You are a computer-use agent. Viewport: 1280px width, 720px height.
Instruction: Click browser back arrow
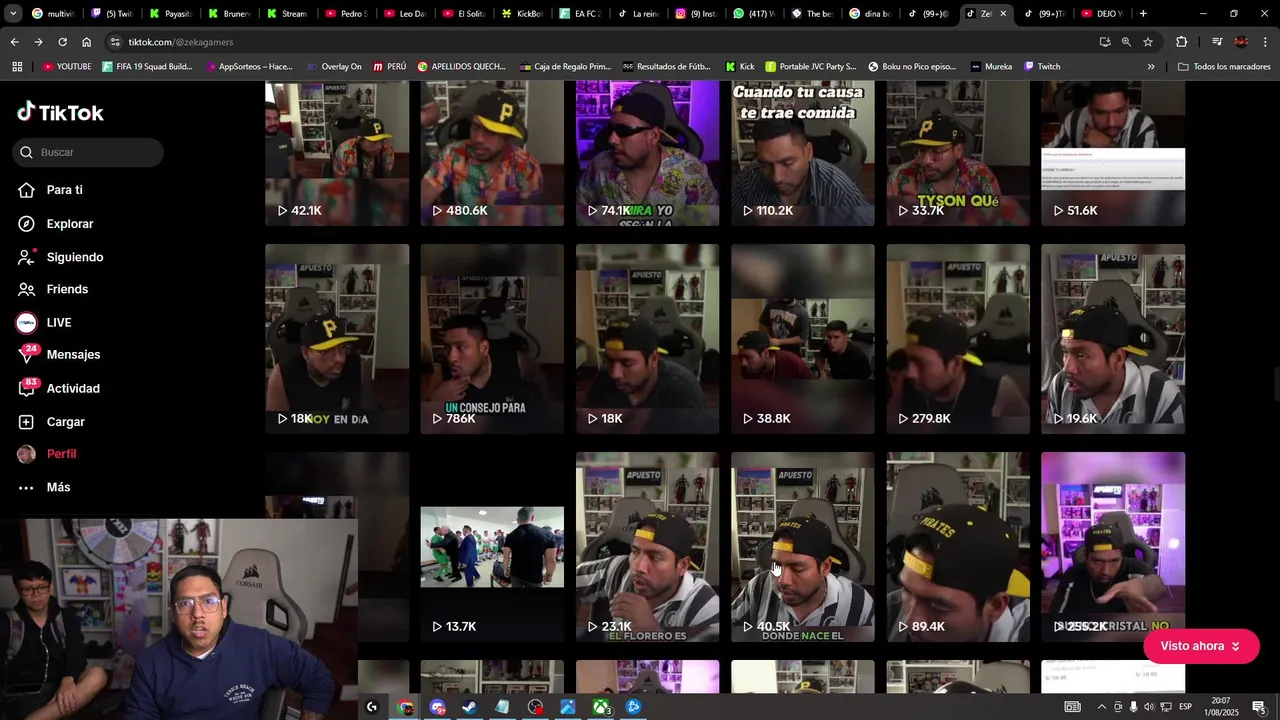[14, 42]
